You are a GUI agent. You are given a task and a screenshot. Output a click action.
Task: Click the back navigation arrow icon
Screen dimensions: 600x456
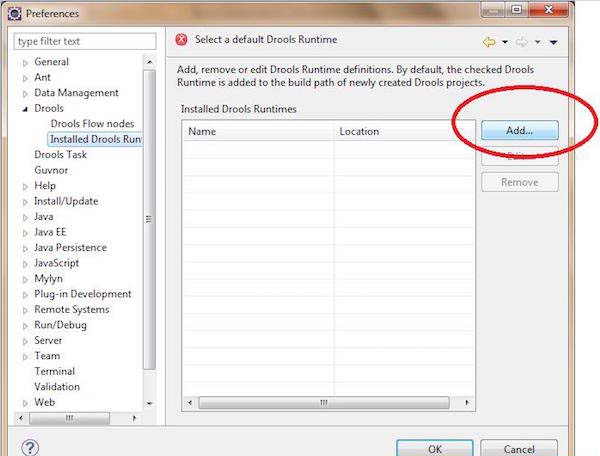[489, 42]
